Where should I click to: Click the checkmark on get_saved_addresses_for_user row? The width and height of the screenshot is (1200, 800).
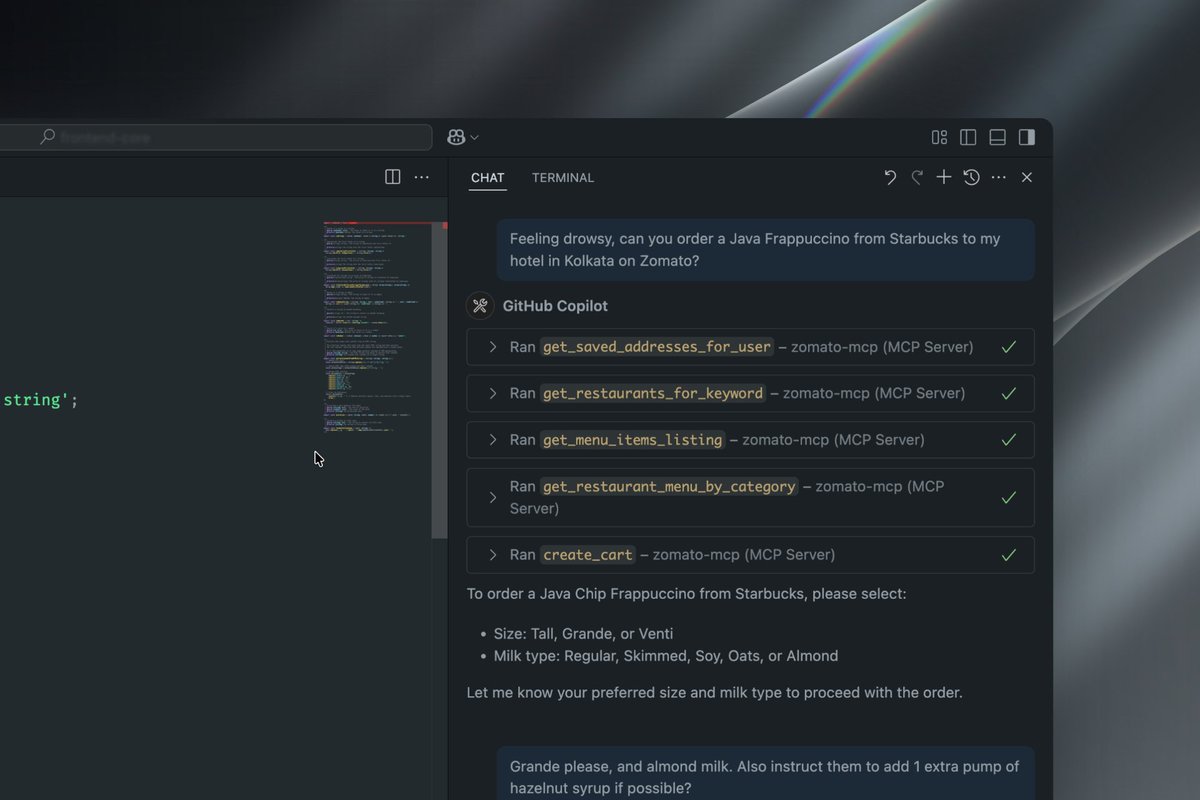click(1009, 347)
